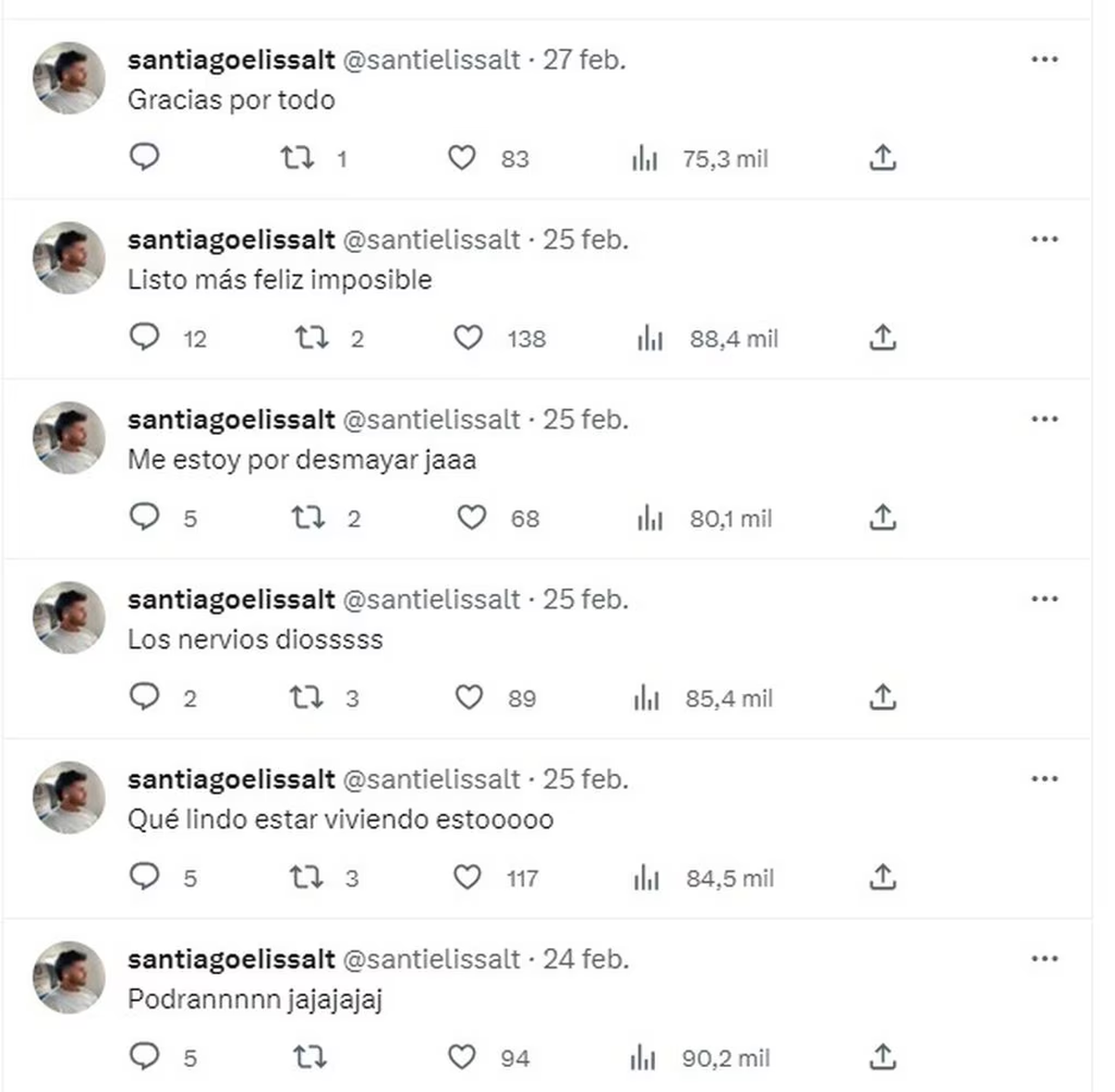Click santiagoelissalt name on "Qué lindo" tweet
Screen dimensions: 1115x1092
(x=230, y=779)
